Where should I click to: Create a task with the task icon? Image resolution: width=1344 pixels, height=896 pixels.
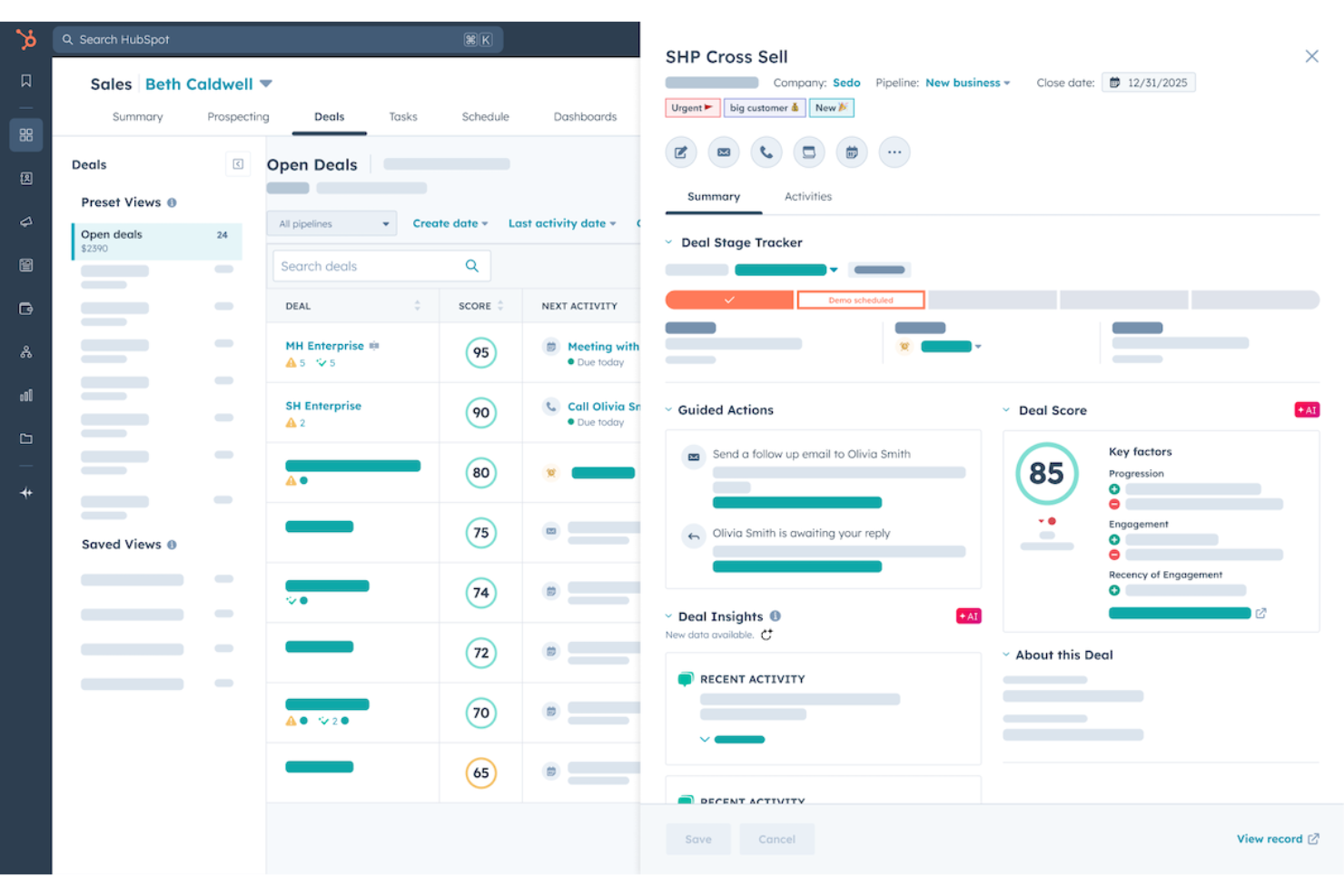[808, 152]
